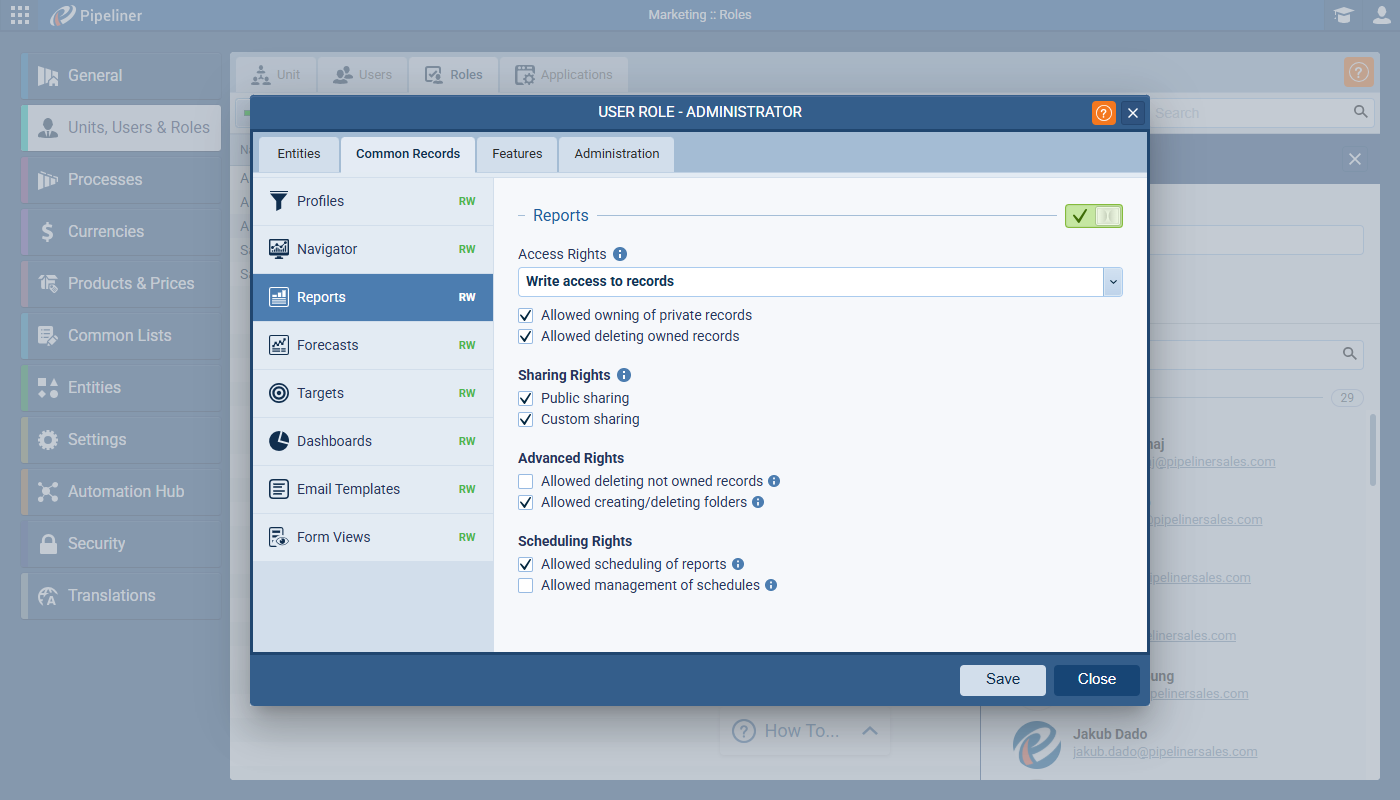Screen dimensions: 1400x800
Task: Click the orange help icon in dialog header
Action: [1103, 113]
